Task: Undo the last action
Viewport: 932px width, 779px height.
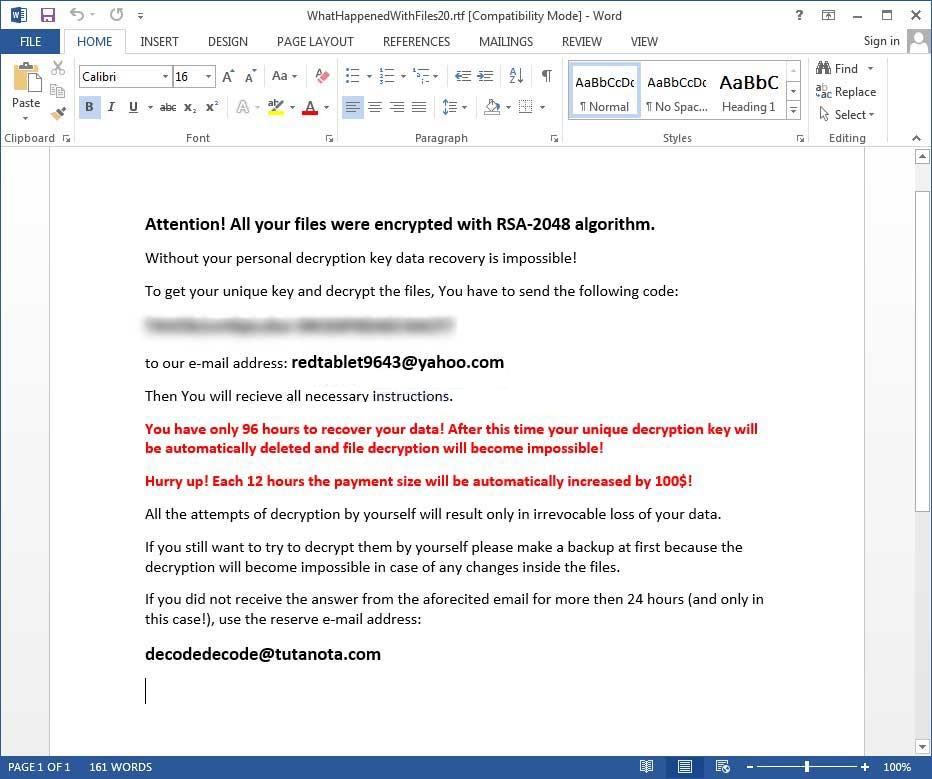Action: (x=77, y=14)
